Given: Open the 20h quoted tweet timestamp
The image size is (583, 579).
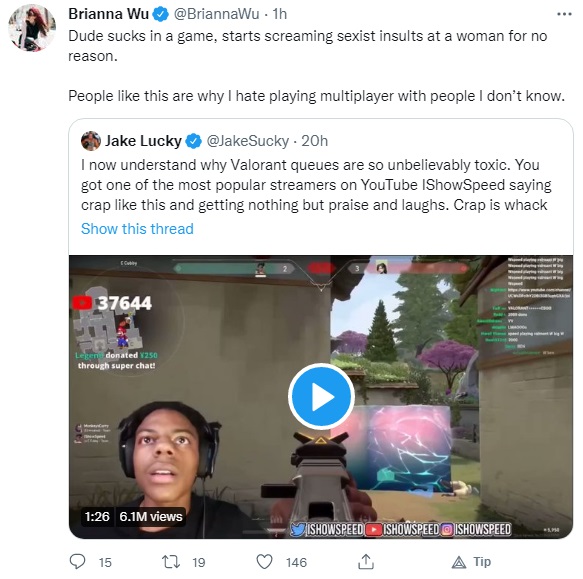Looking at the screenshot, I should click(315, 141).
